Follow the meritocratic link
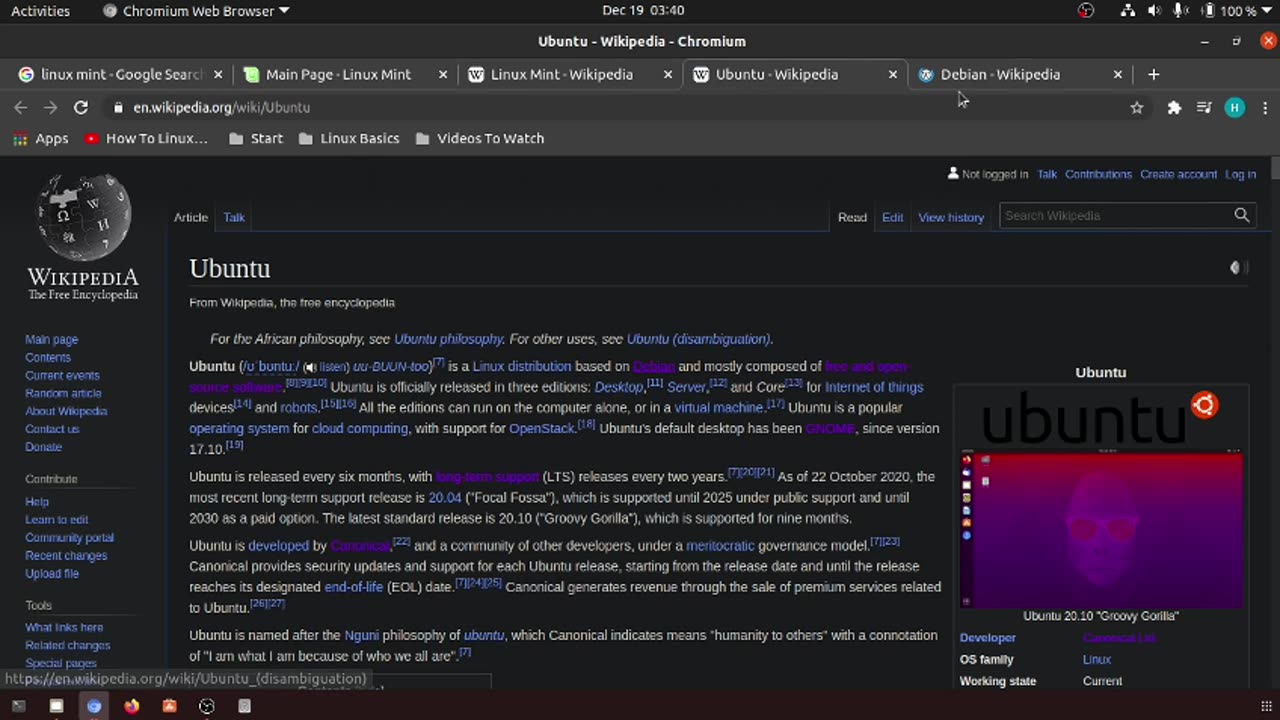The width and height of the screenshot is (1280, 720). point(720,546)
